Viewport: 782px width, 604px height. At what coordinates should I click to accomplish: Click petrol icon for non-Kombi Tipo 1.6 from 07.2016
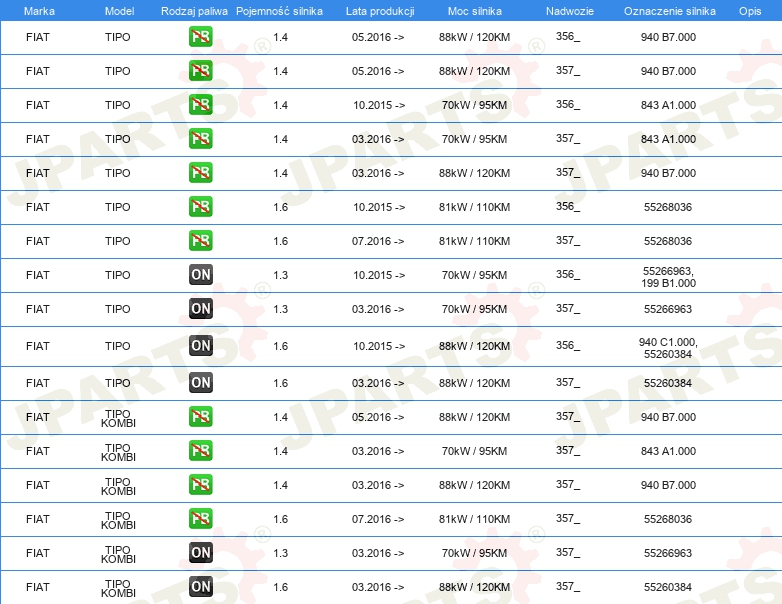(200, 241)
